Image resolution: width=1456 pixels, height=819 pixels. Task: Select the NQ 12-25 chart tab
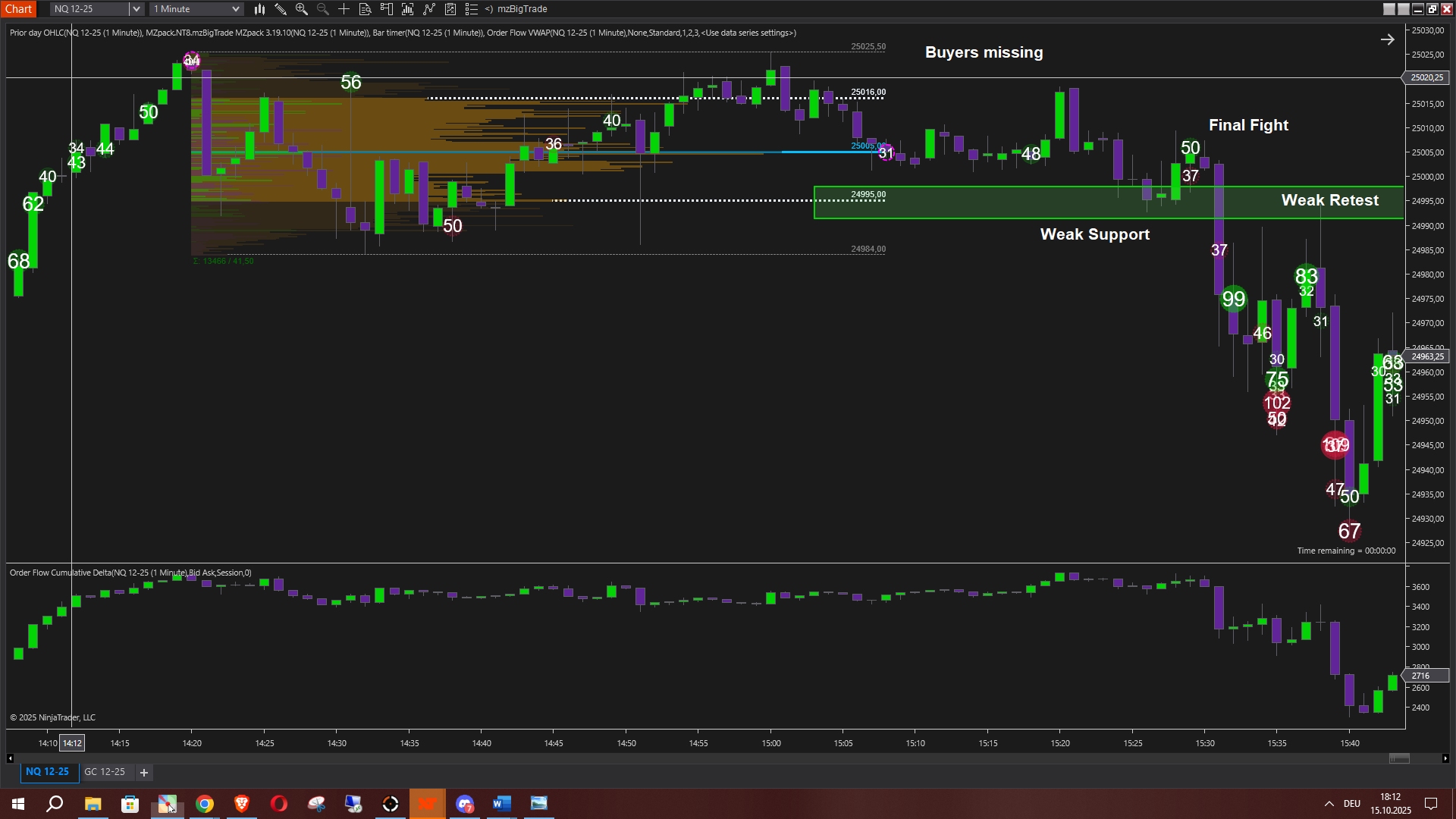tap(47, 772)
